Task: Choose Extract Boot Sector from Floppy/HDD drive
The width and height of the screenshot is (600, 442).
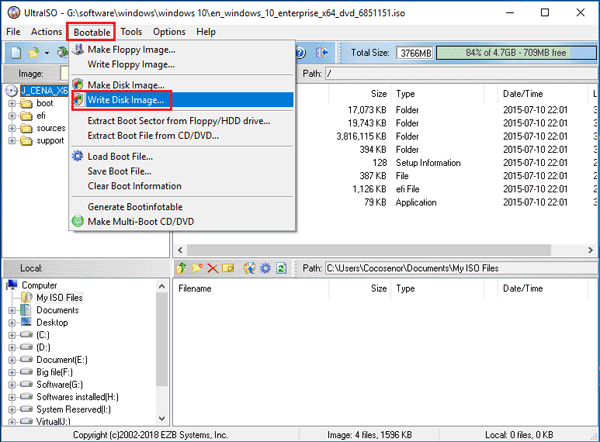Action: 179,121
